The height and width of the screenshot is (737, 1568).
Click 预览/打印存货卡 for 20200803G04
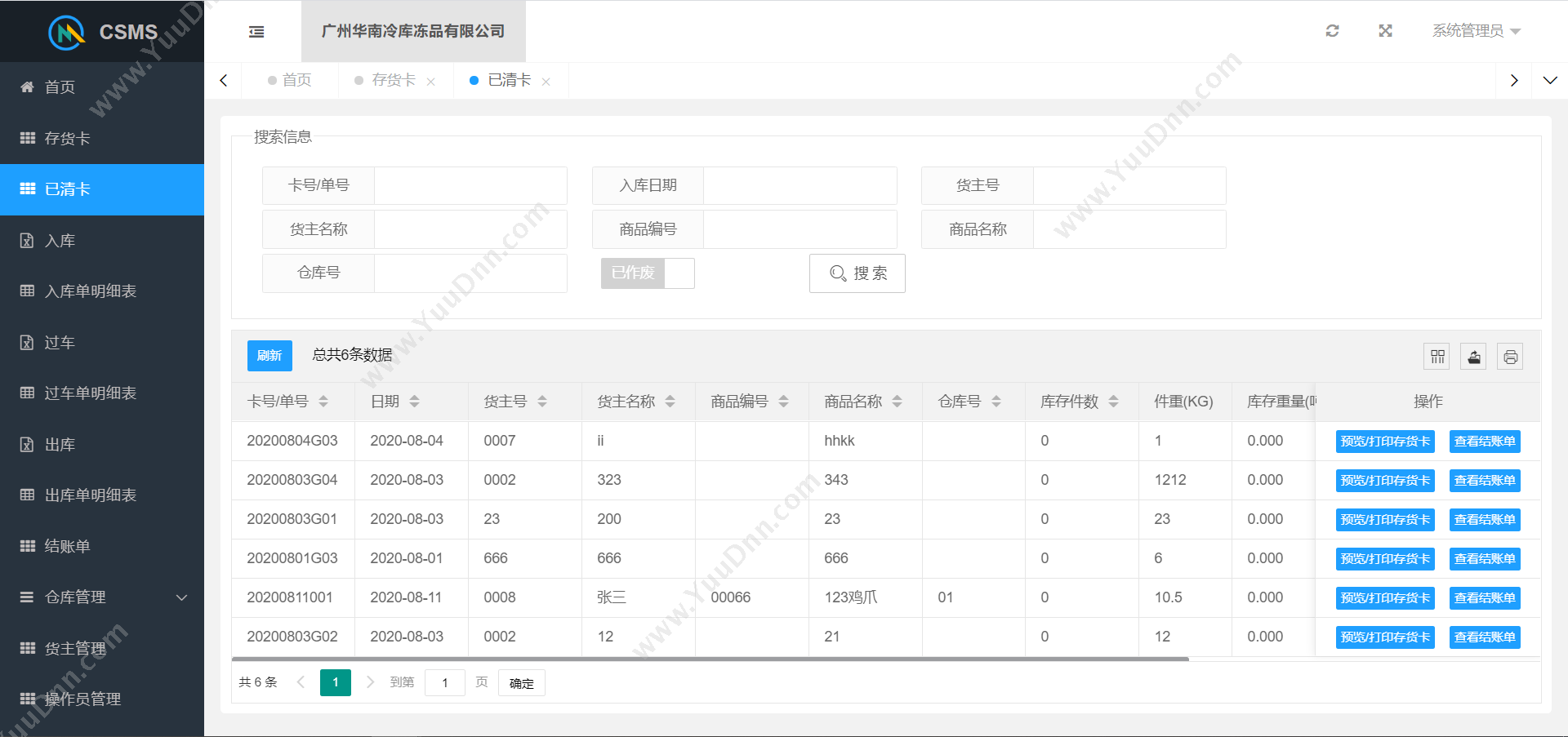click(1385, 481)
